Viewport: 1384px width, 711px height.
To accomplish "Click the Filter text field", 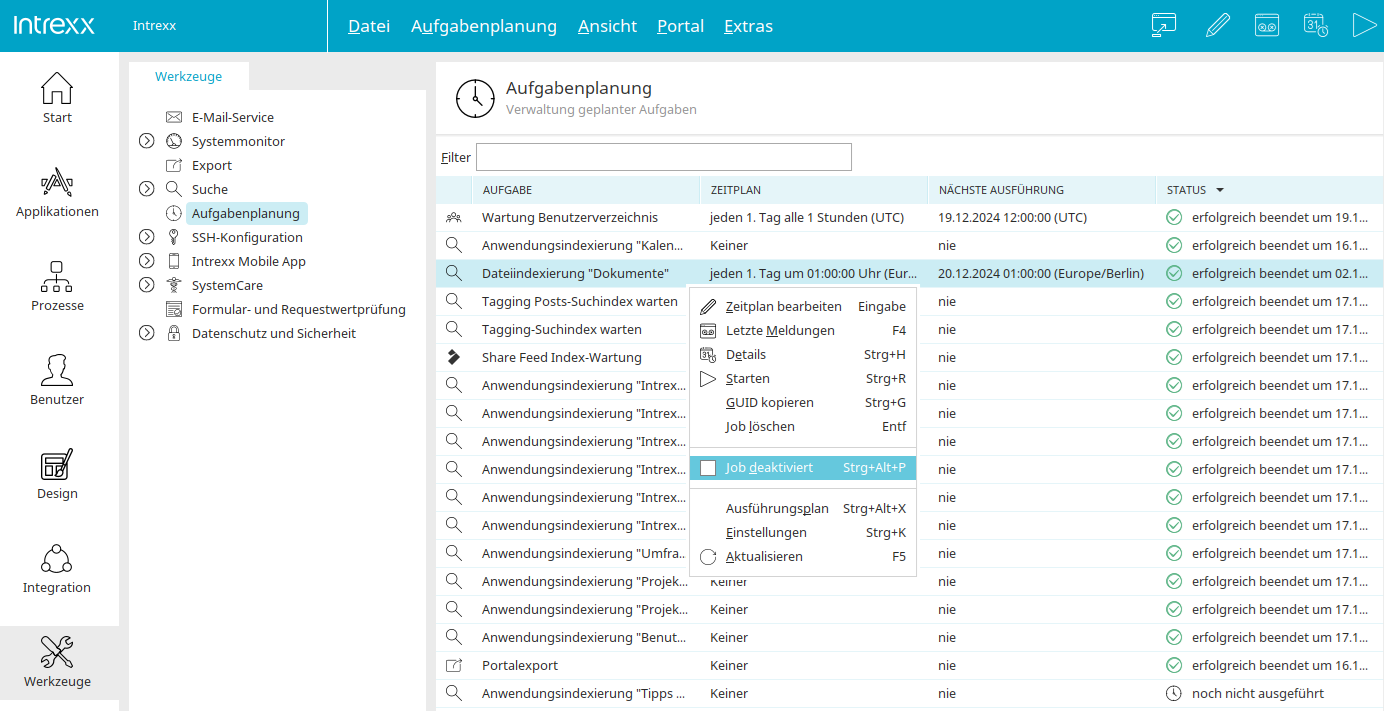I will [x=663, y=157].
